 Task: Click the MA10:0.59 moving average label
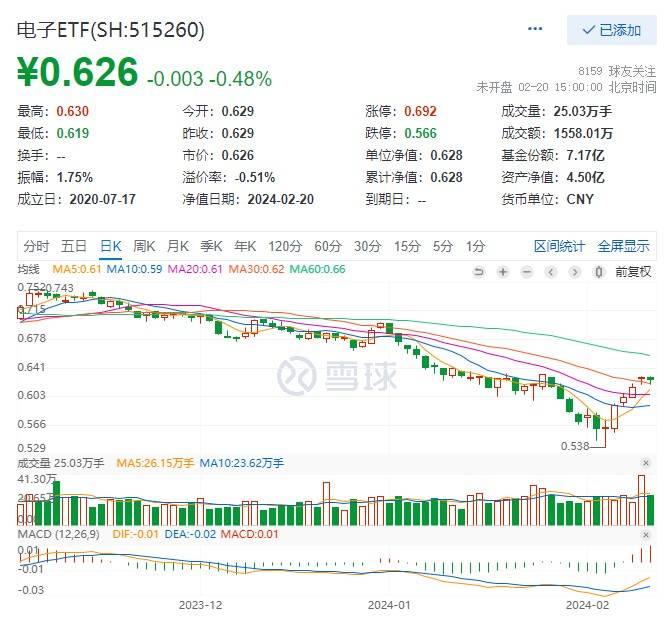coord(134,269)
